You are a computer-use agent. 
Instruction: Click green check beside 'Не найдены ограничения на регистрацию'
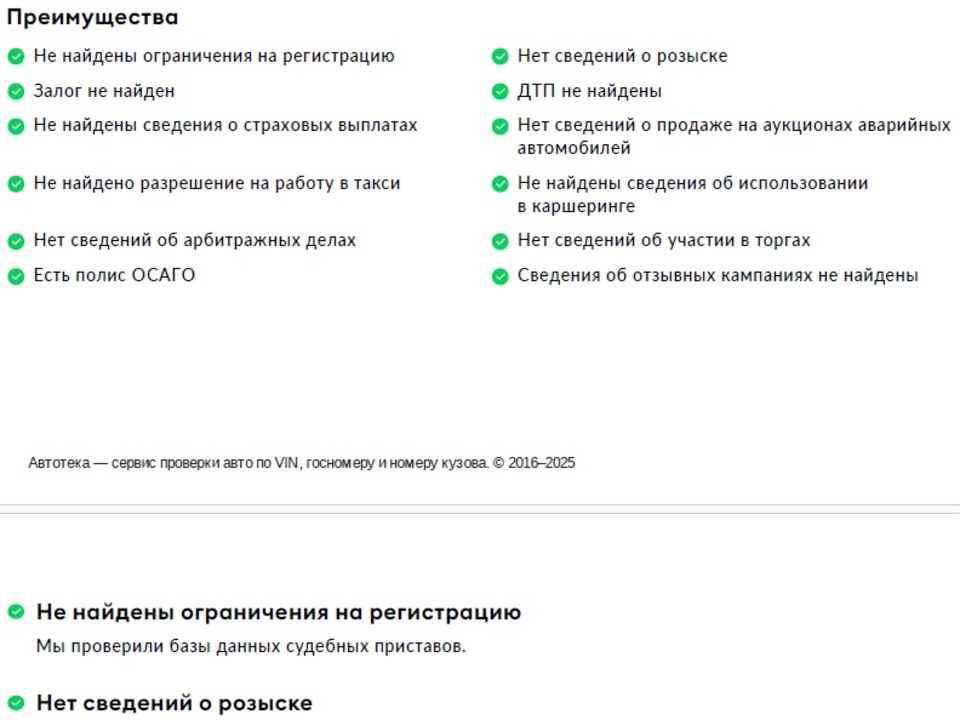(x=16, y=56)
